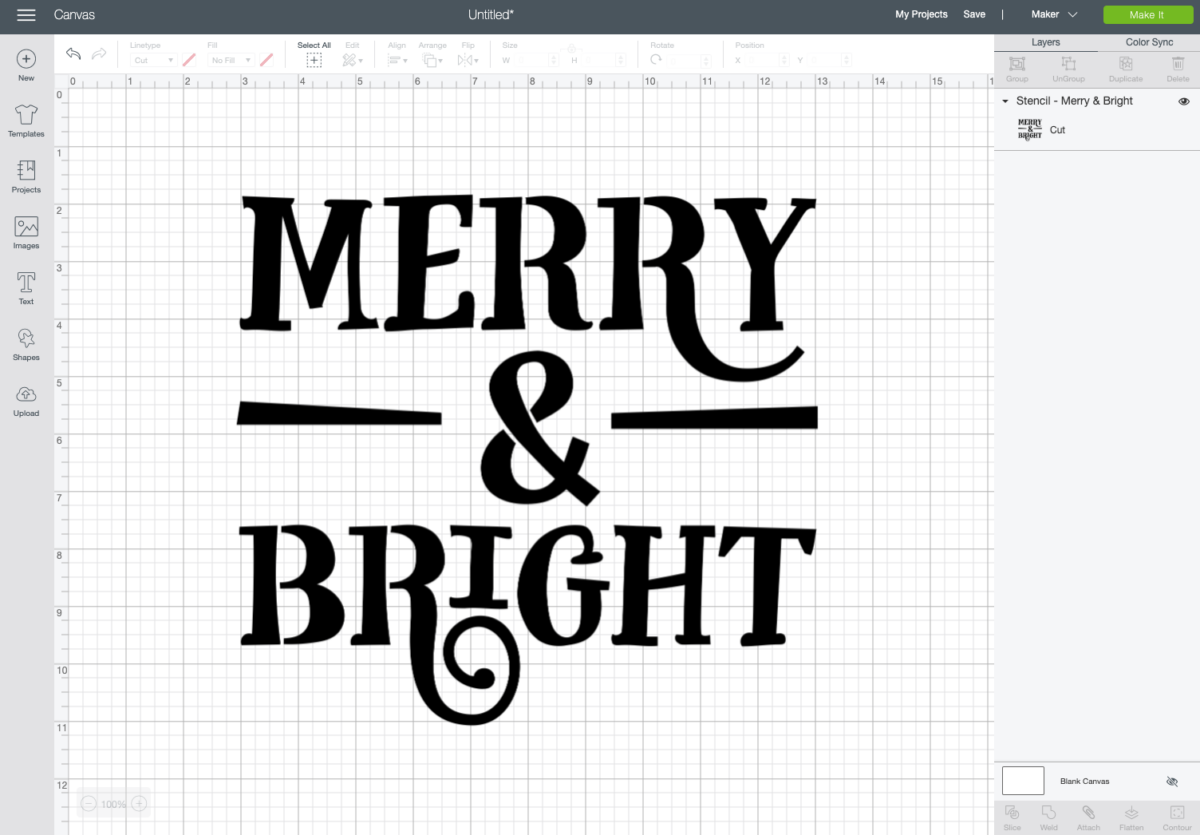Screen dimensions: 1200x835
Task: Click the Blank Canvas color swatch
Action: click(1023, 781)
